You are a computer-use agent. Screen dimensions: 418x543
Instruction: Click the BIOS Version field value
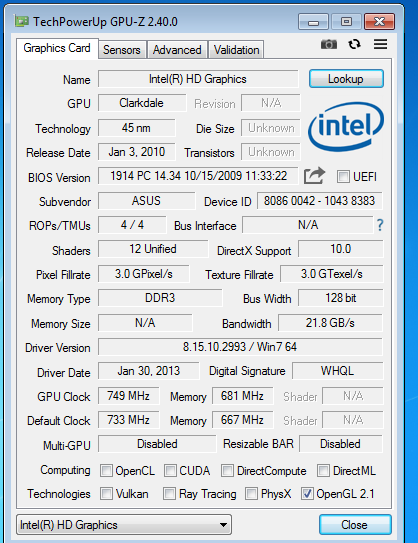198,176
